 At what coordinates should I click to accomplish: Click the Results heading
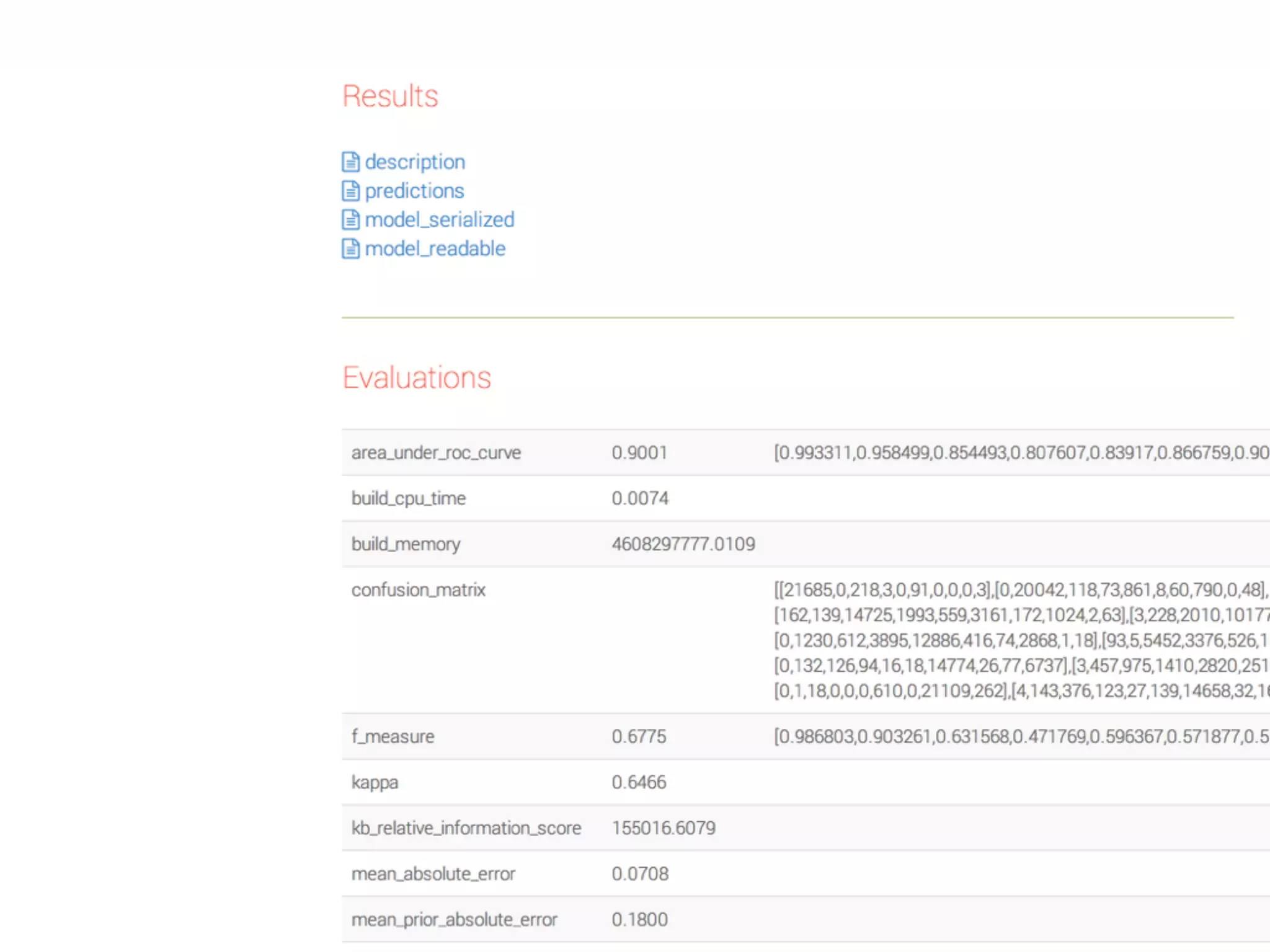[390, 96]
